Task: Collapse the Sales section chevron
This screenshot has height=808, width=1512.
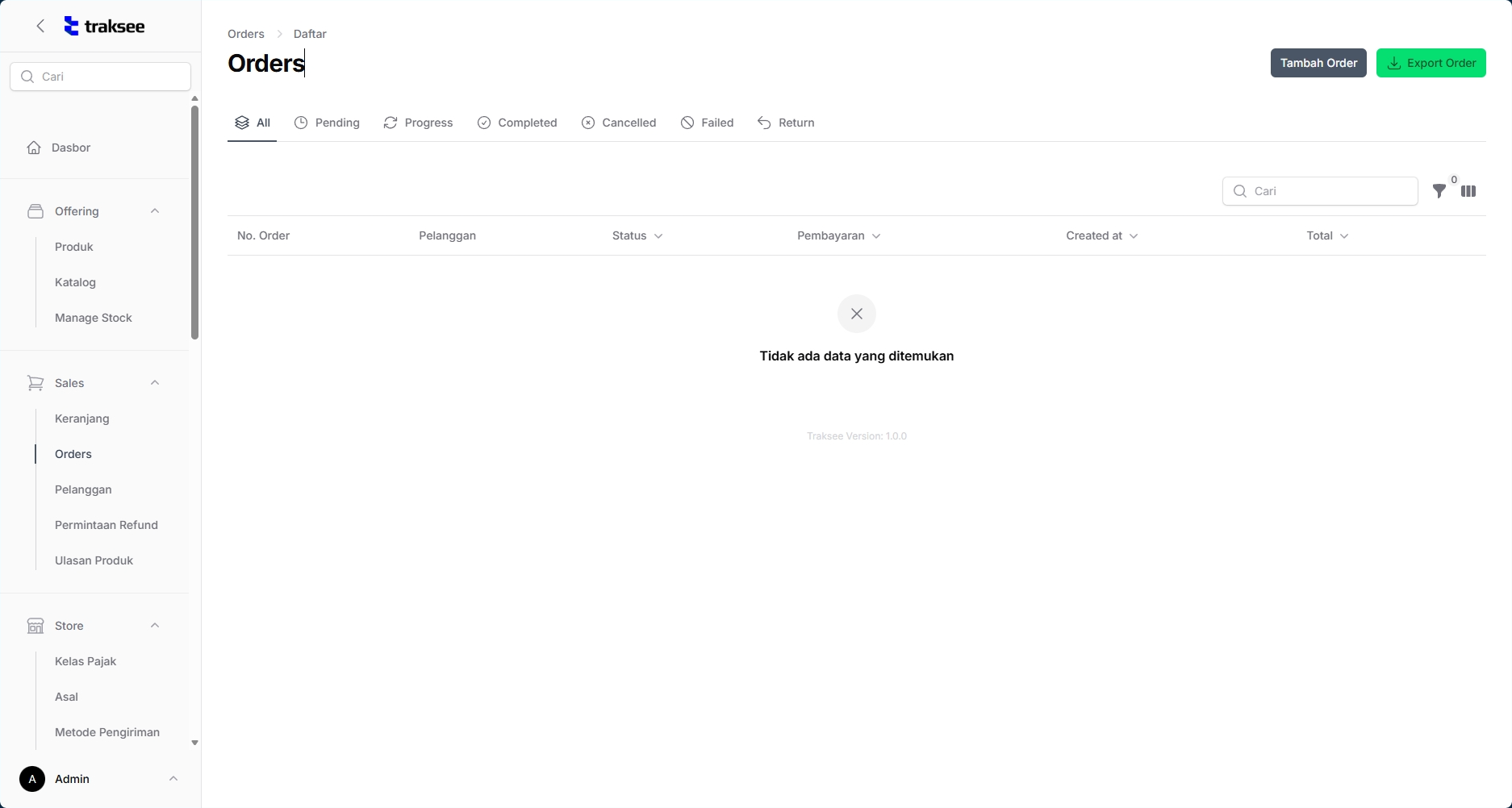Action: click(155, 383)
